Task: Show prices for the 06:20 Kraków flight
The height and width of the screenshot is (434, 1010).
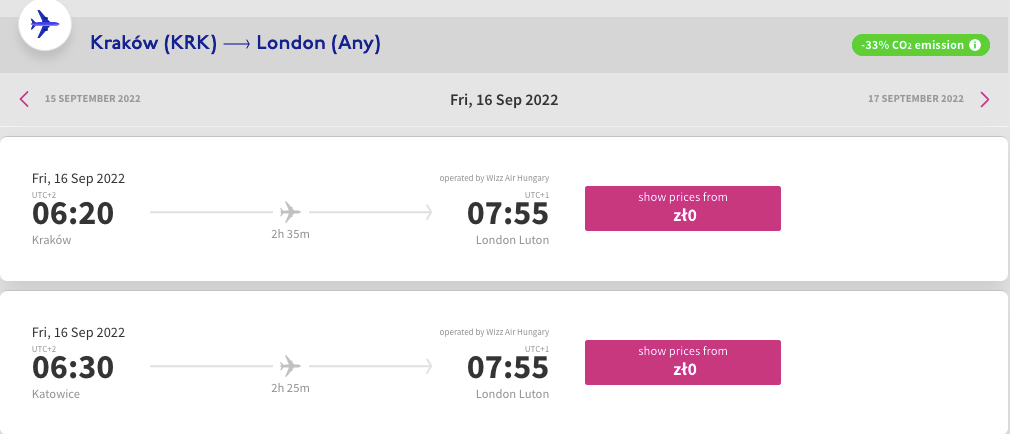Action: 683,208
